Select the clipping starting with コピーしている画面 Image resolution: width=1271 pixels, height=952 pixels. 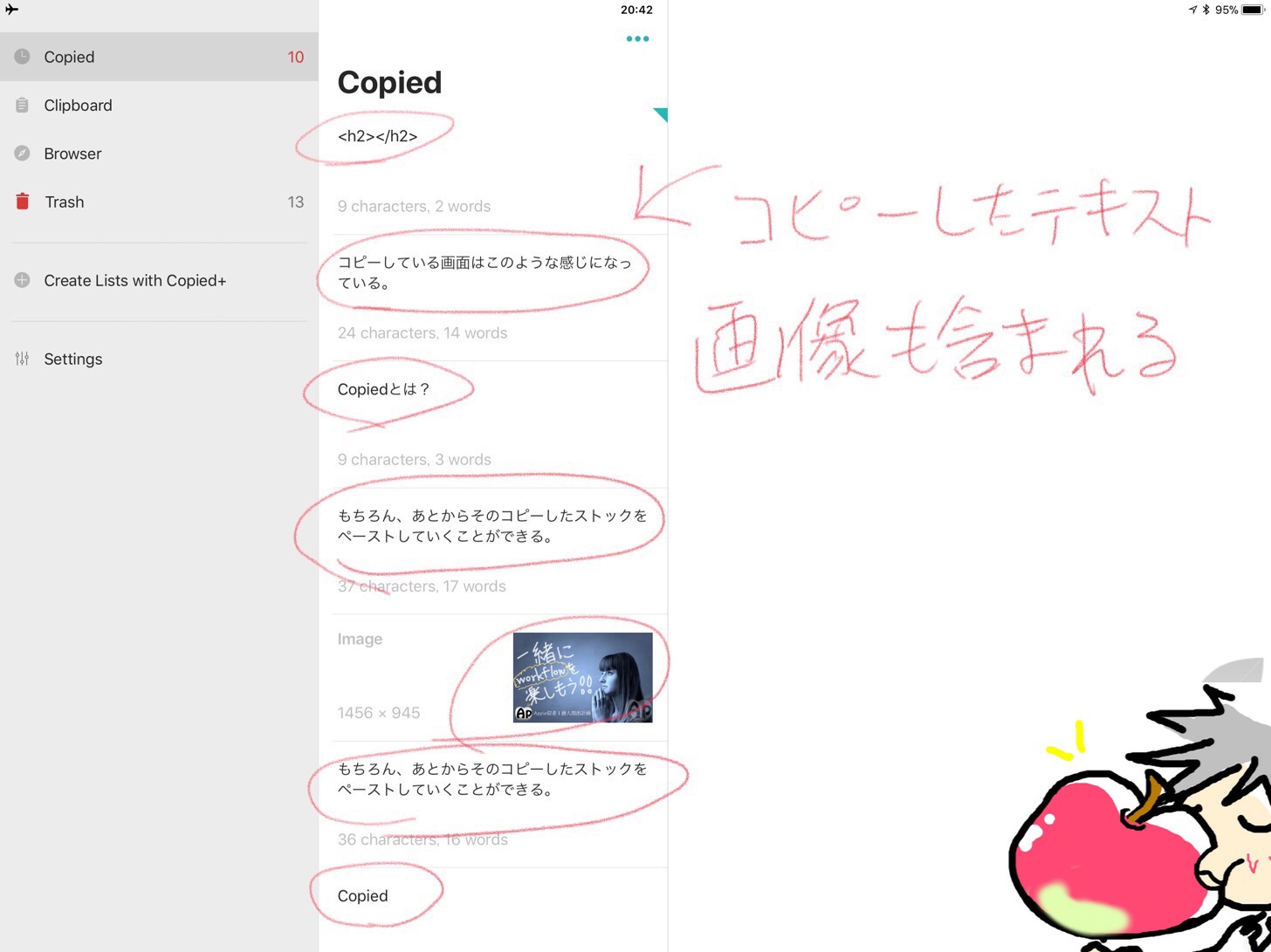tap(484, 272)
